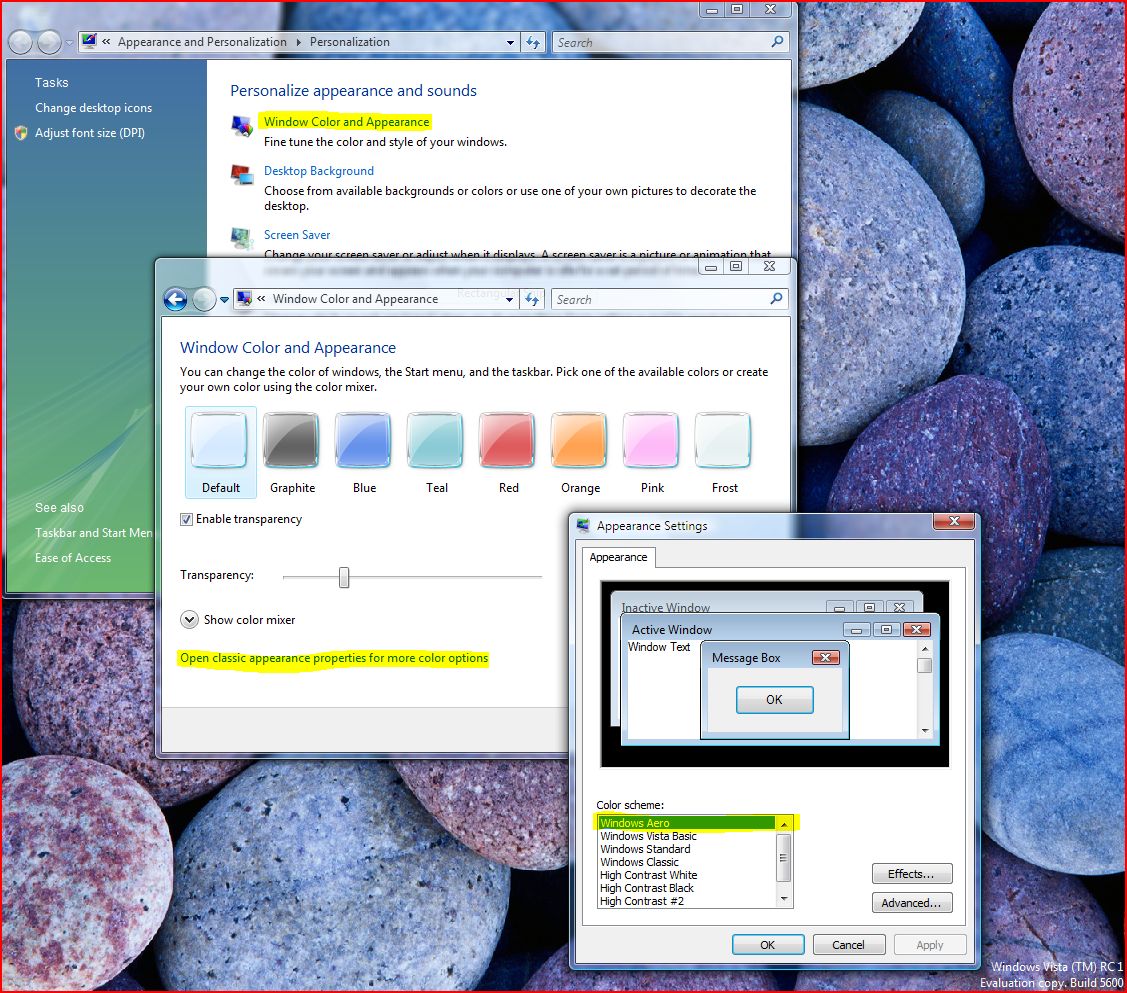Viewport: 1127px width, 993px height.
Task: Click OK in Appearance Settings
Action: point(768,944)
